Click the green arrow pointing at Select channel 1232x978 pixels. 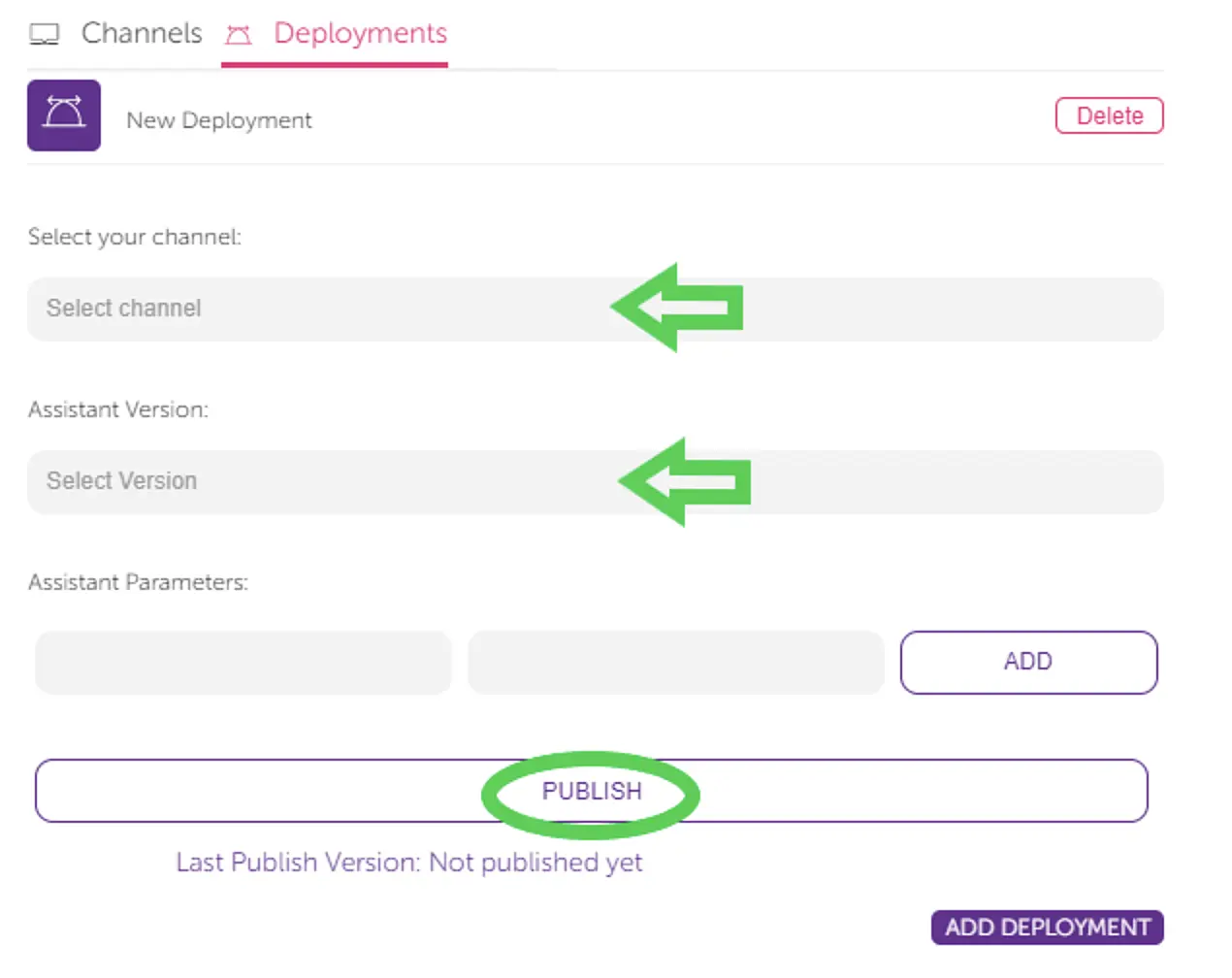678,307
